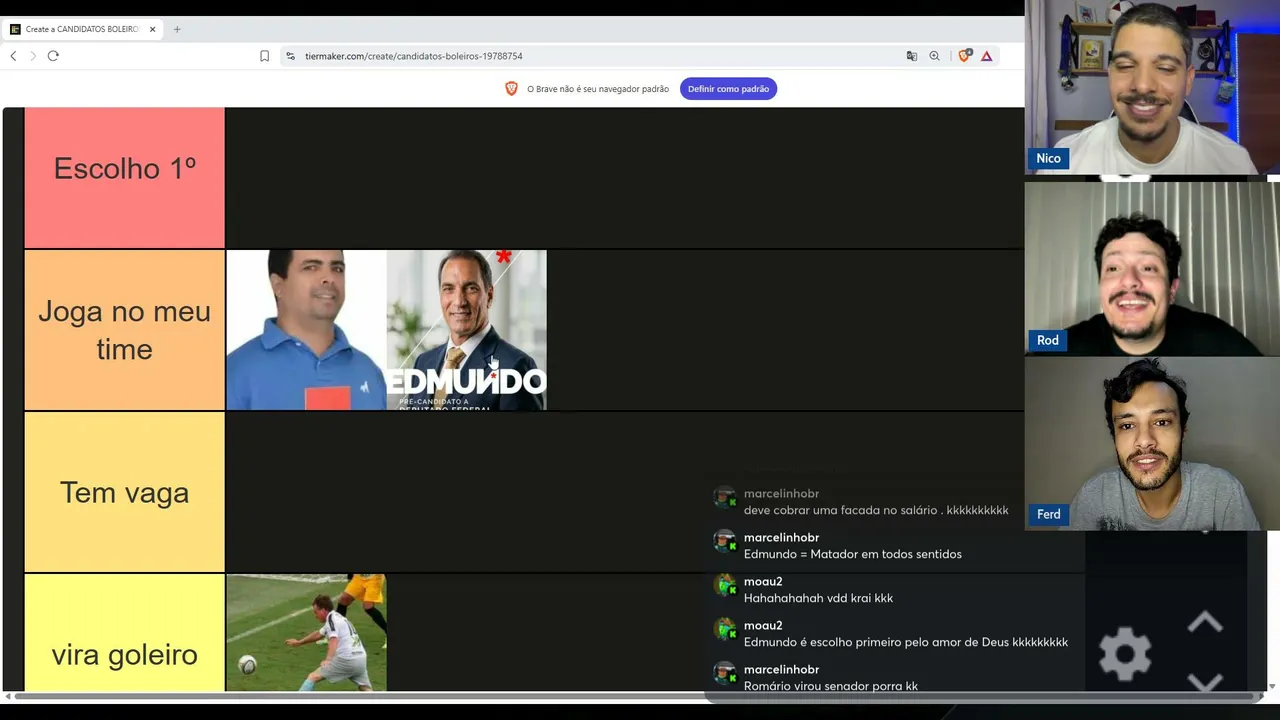Bookmark this page with the bookmark icon

264,56
